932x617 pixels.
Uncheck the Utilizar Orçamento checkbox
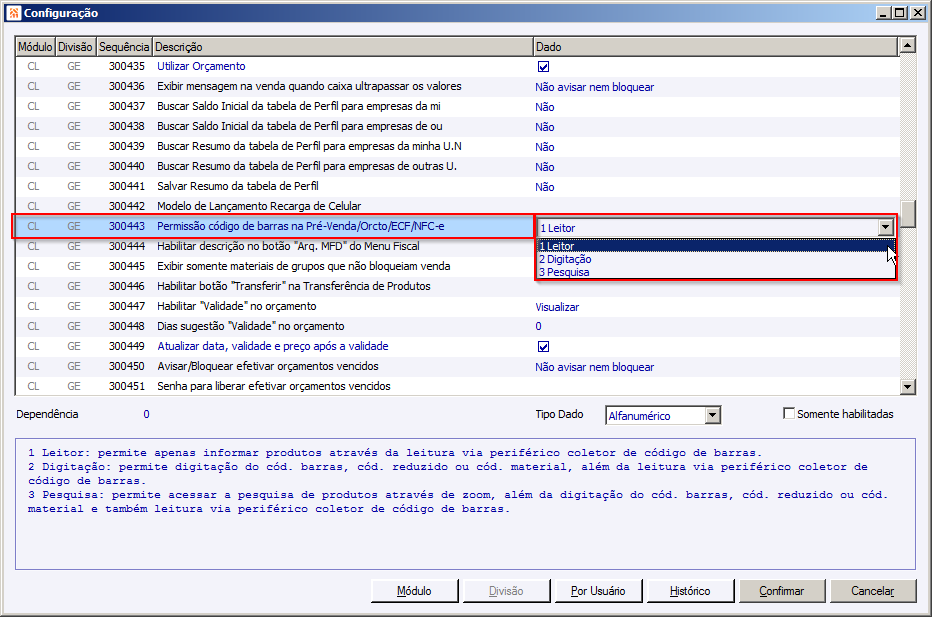point(543,67)
